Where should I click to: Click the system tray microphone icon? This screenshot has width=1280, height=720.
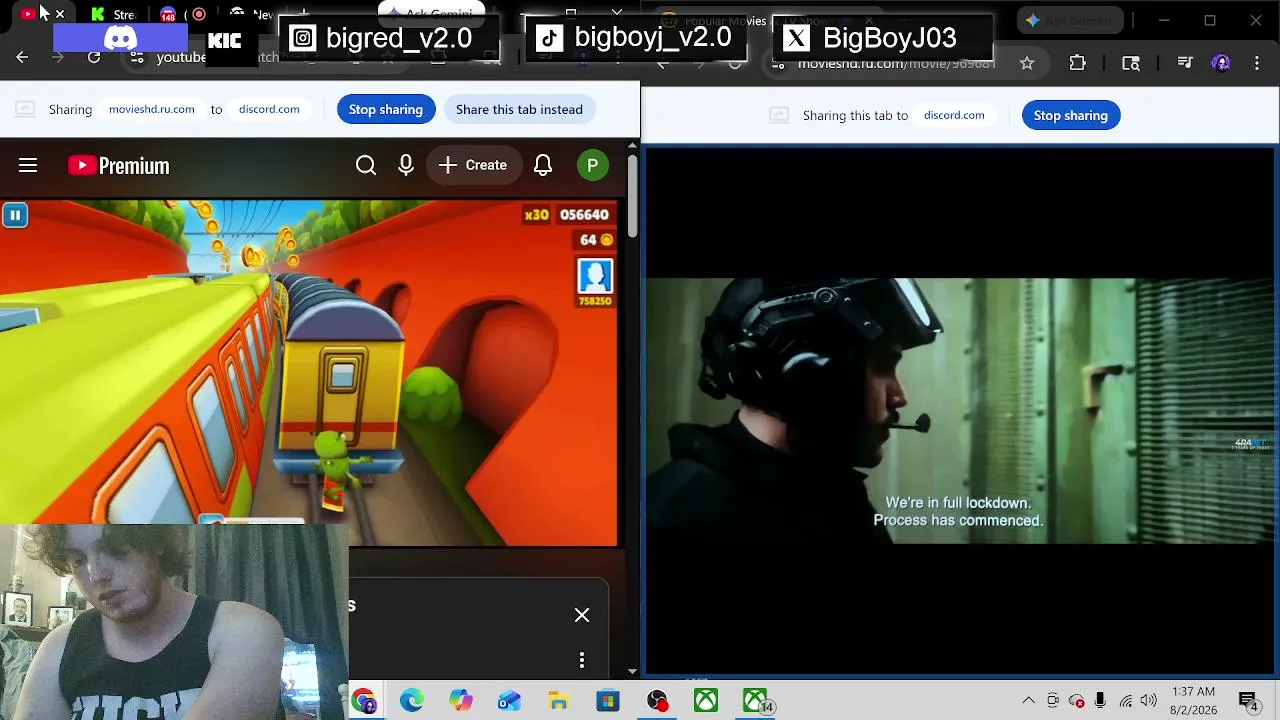1100,701
